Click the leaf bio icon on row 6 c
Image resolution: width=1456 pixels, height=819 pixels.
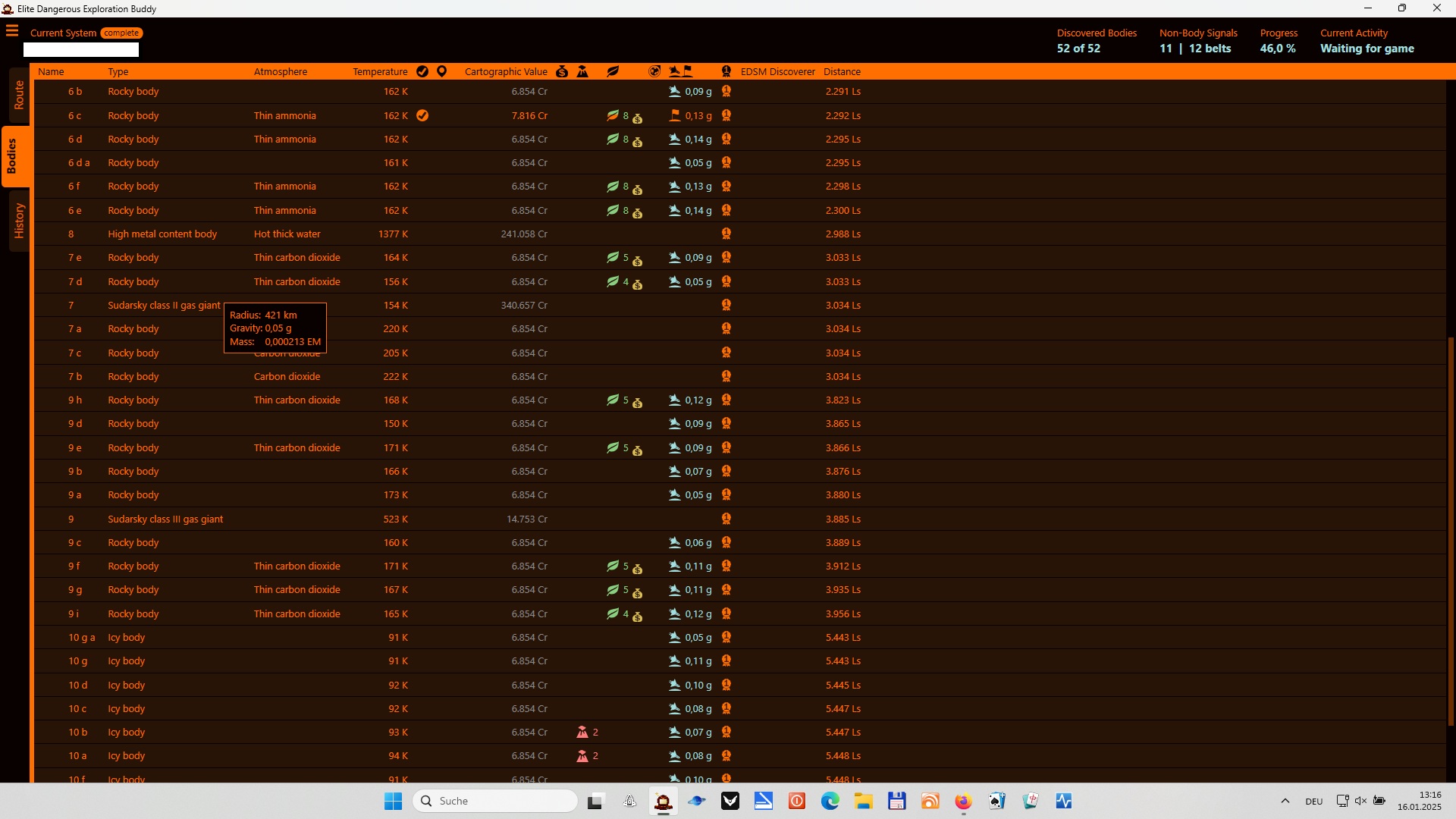coord(613,115)
